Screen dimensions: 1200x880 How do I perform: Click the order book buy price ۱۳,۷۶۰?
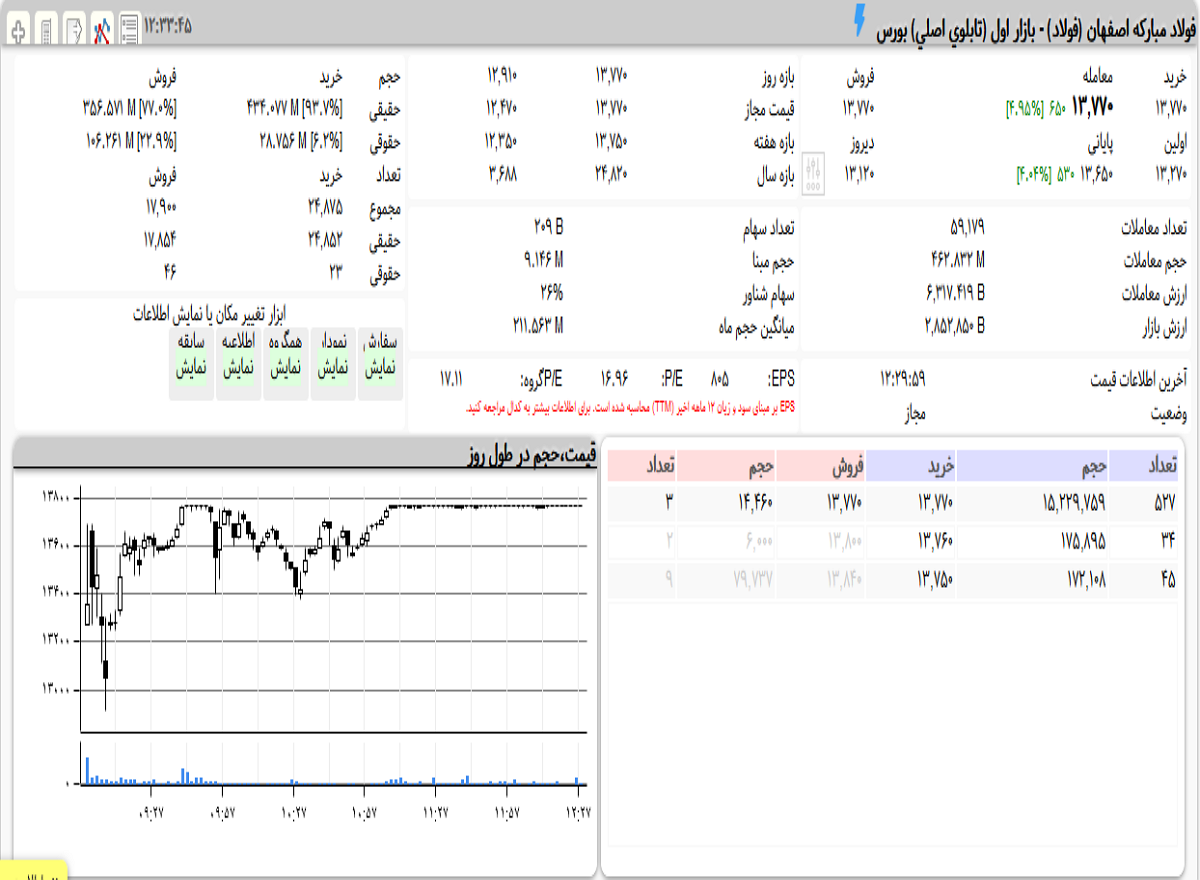(937, 541)
